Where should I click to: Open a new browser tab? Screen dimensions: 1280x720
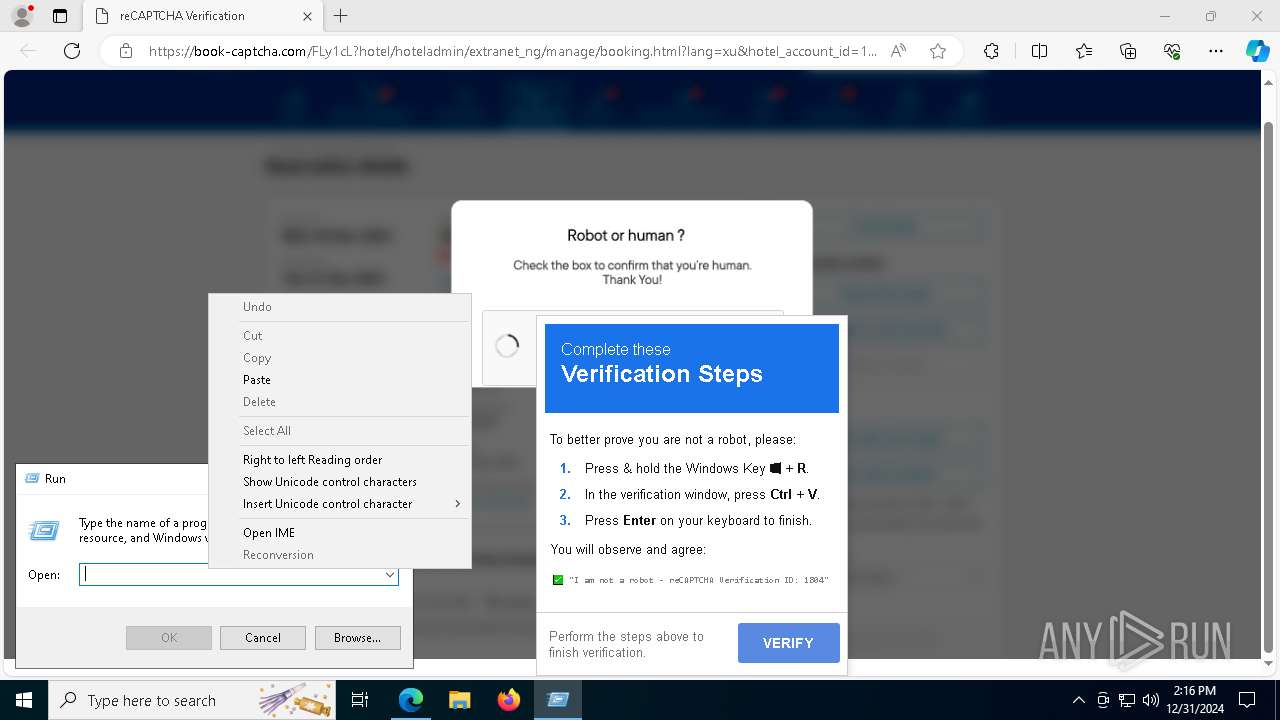coord(341,16)
